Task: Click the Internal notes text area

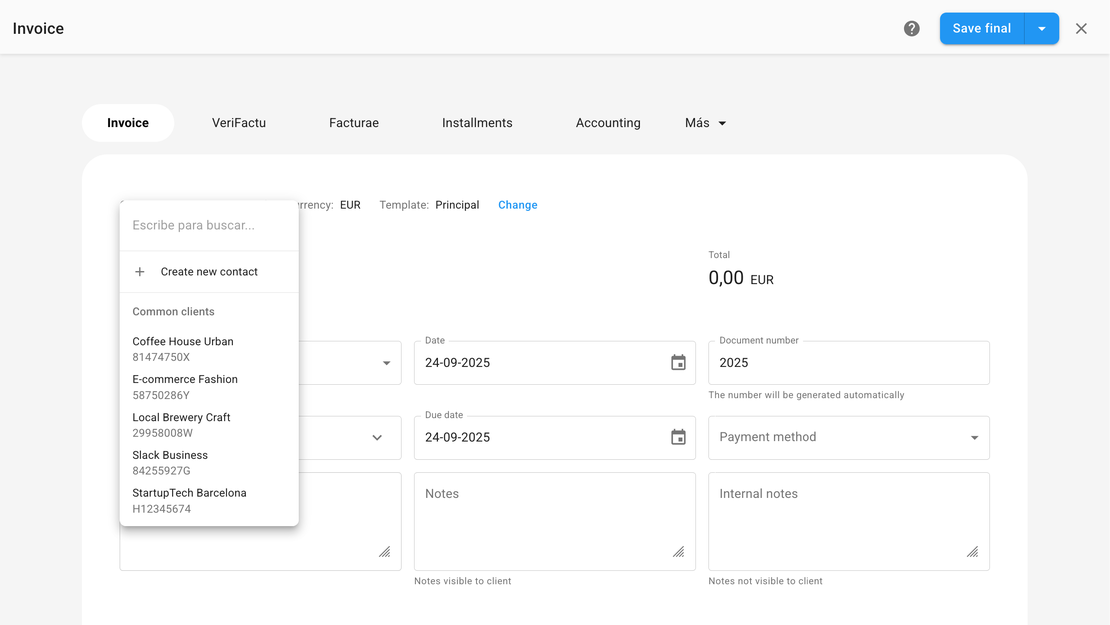Action: 848,520
